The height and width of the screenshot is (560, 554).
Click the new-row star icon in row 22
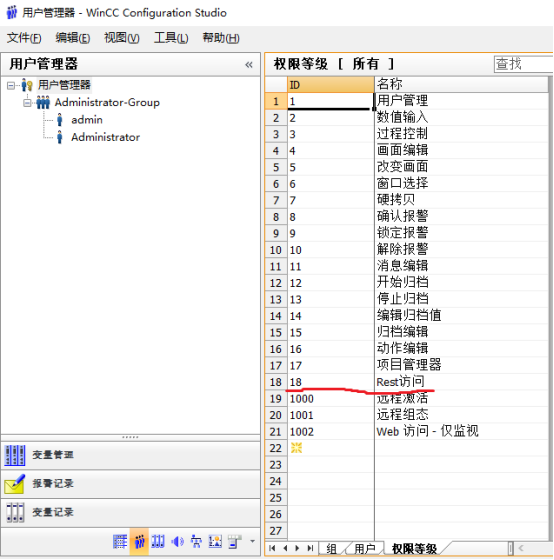[296, 448]
